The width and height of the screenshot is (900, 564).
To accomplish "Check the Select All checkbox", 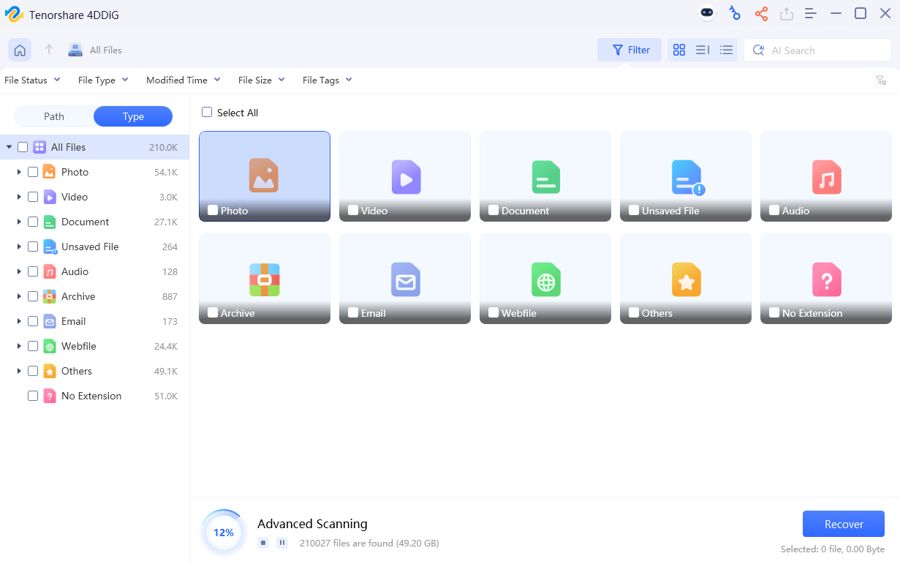I will click(x=207, y=112).
